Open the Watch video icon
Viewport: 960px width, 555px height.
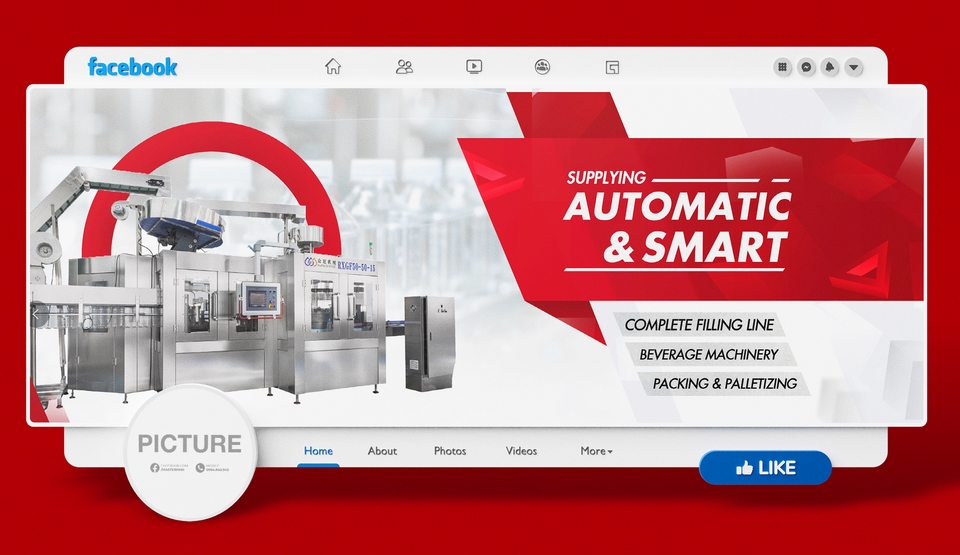474,67
